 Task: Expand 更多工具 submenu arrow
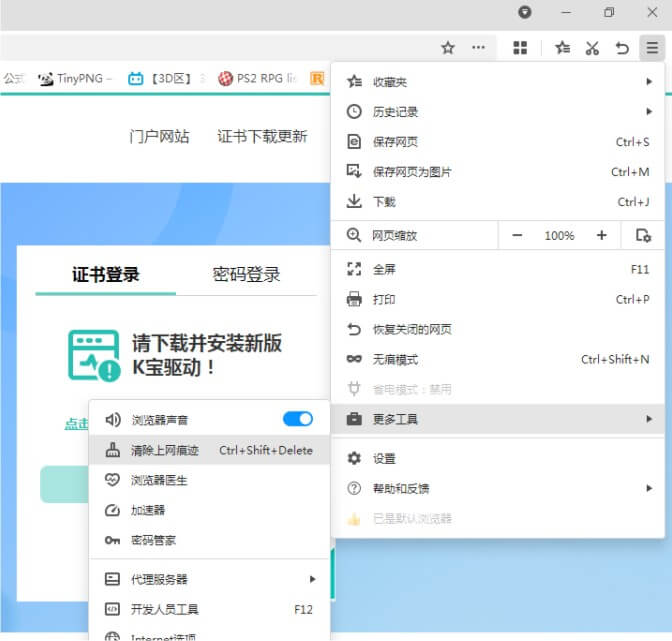(x=649, y=419)
